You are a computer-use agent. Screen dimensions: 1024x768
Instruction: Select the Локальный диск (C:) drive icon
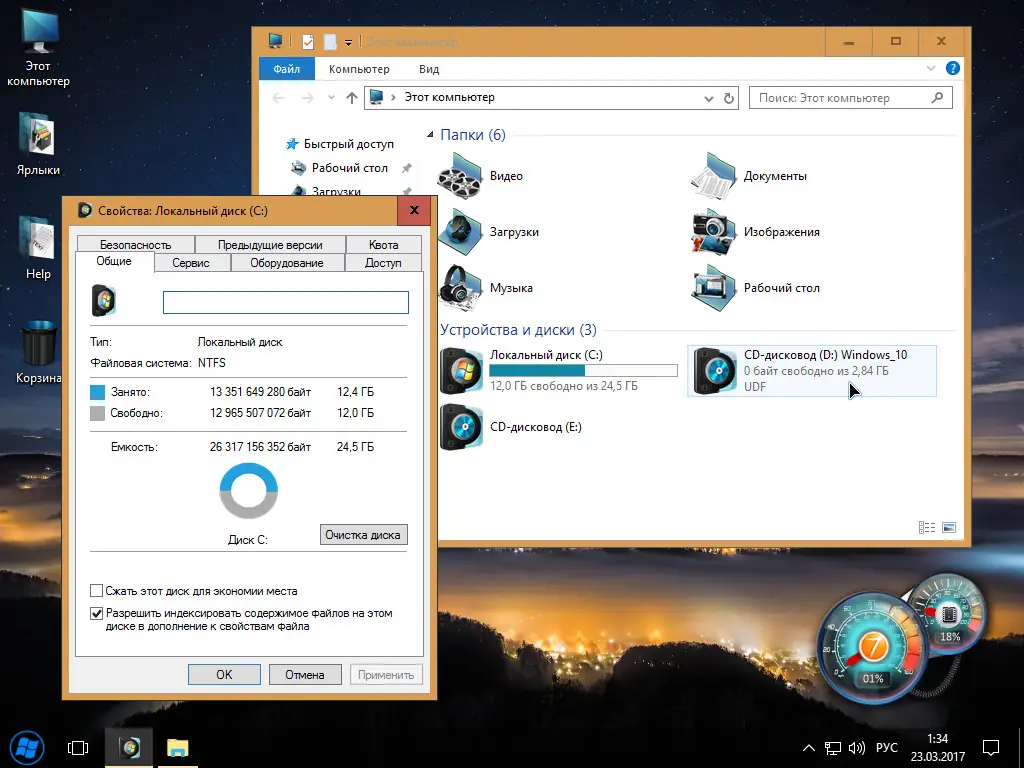[461, 371]
